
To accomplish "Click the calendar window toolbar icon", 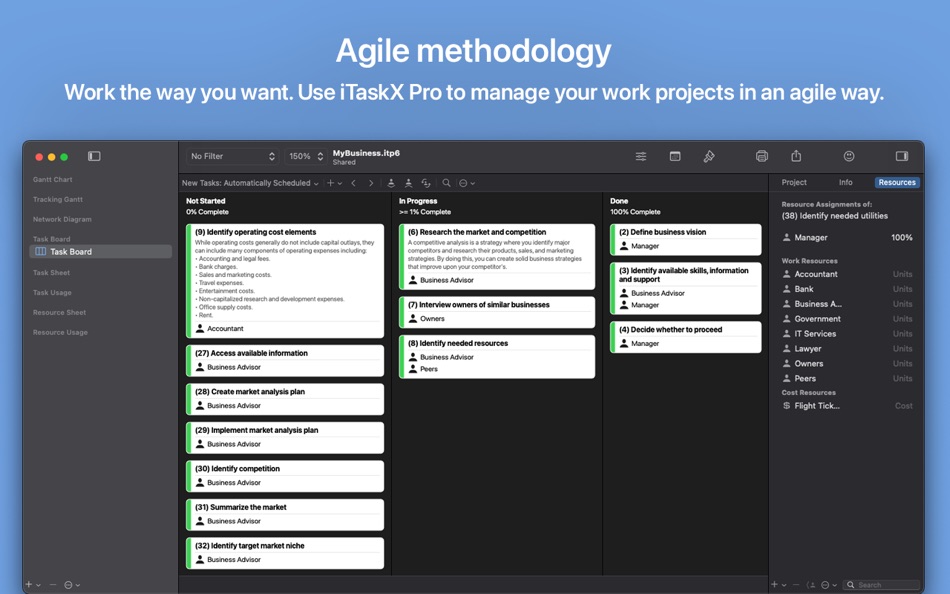I will (675, 156).
